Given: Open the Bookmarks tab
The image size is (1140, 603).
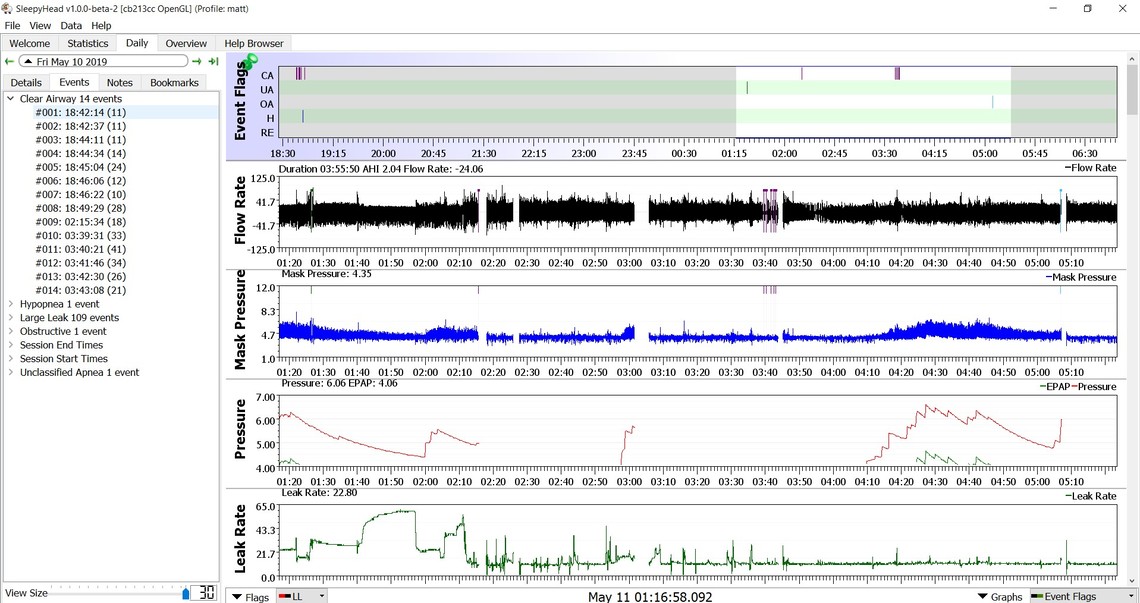Looking at the screenshot, I should coord(174,83).
